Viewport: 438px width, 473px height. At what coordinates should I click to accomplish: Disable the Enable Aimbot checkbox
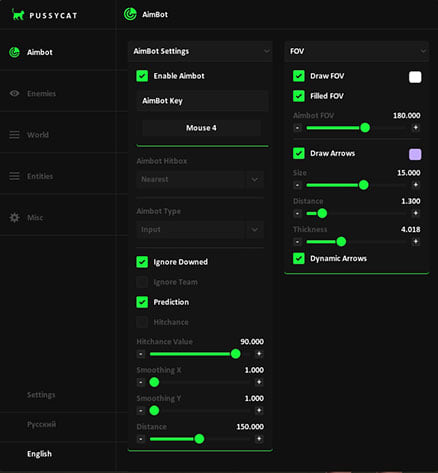[142, 76]
